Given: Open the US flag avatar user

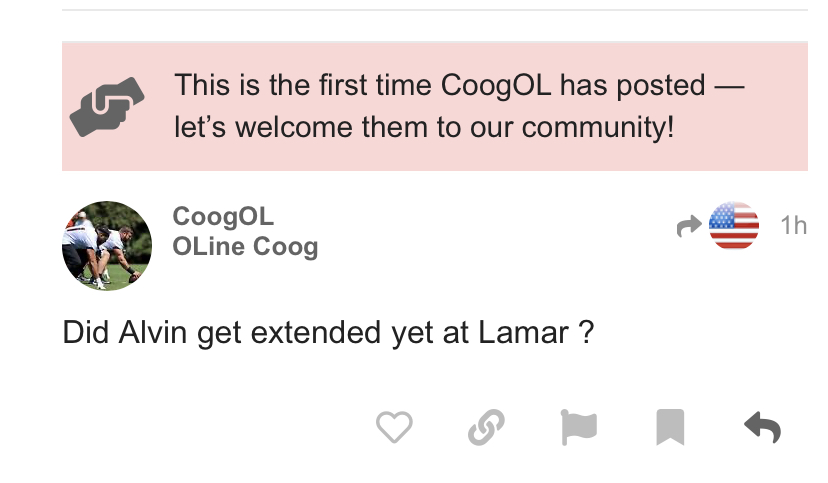Looking at the screenshot, I should pyautogui.click(x=733, y=225).
